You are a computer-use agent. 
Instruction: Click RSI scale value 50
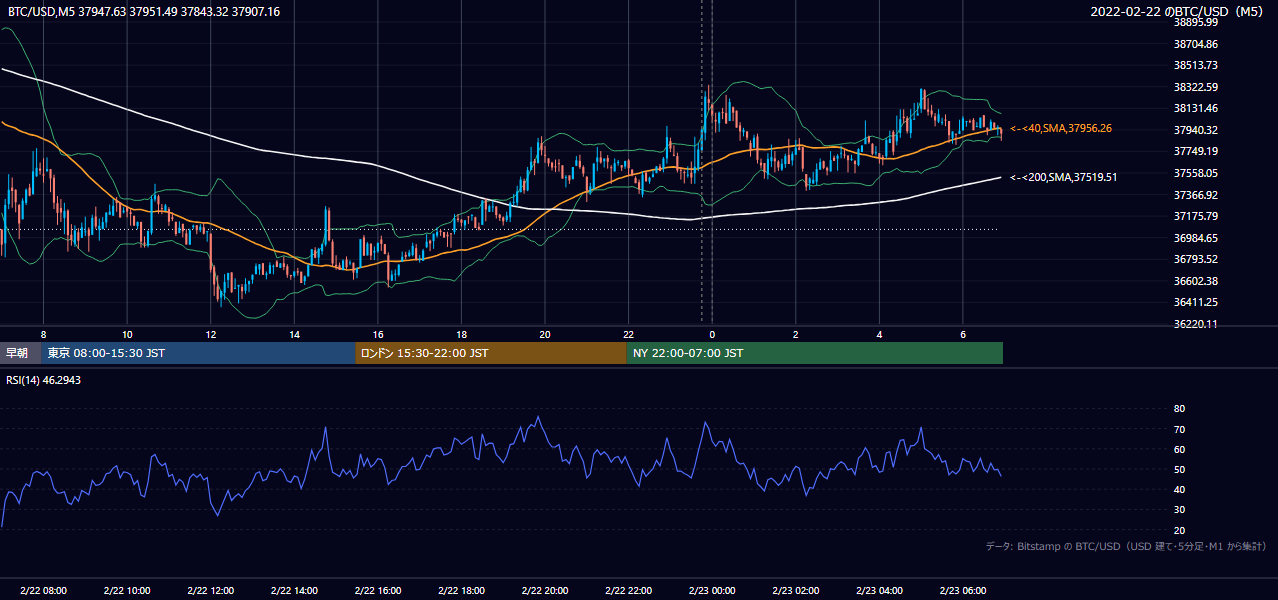click(1179, 469)
